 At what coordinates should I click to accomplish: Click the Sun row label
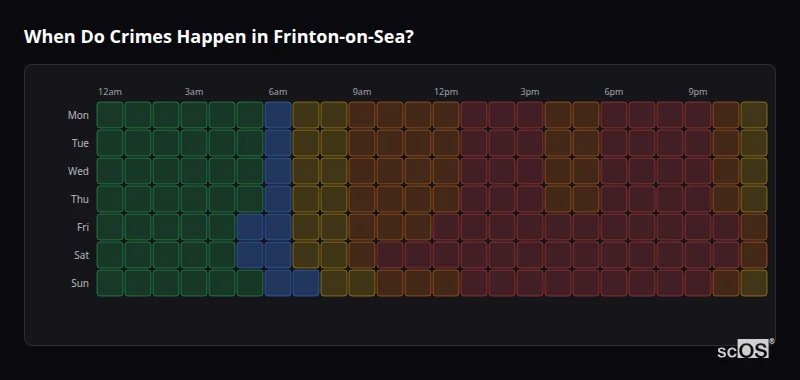point(80,284)
